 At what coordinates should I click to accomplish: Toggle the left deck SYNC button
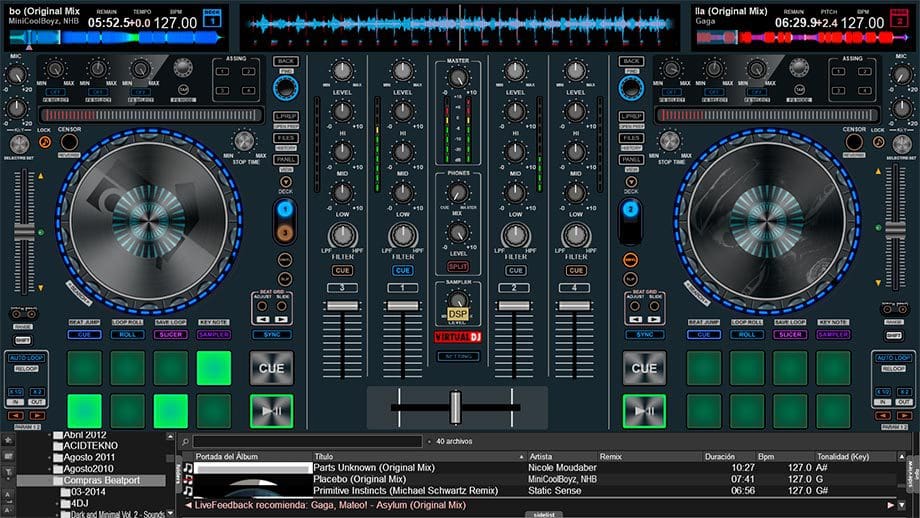tap(272, 334)
